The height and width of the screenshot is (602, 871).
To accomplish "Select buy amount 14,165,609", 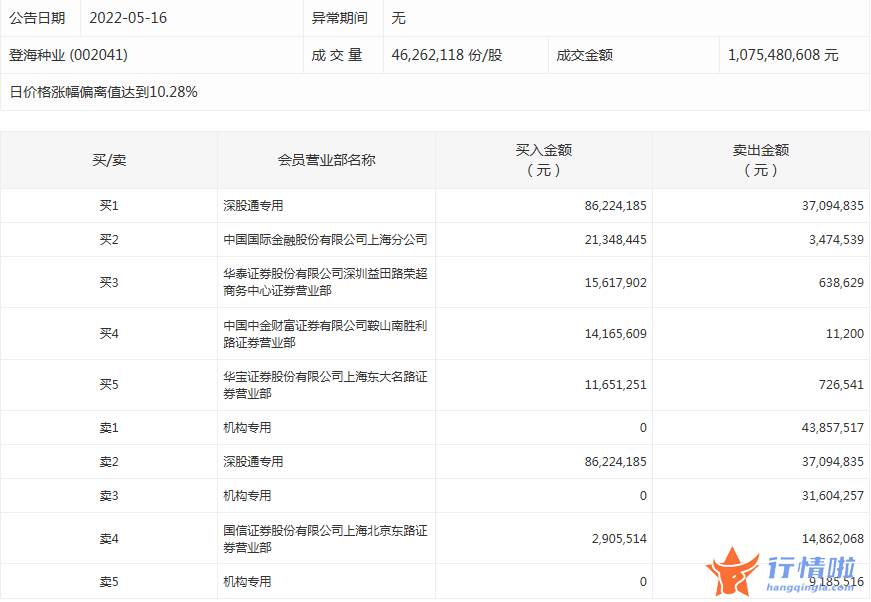I will [x=615, y=333].
